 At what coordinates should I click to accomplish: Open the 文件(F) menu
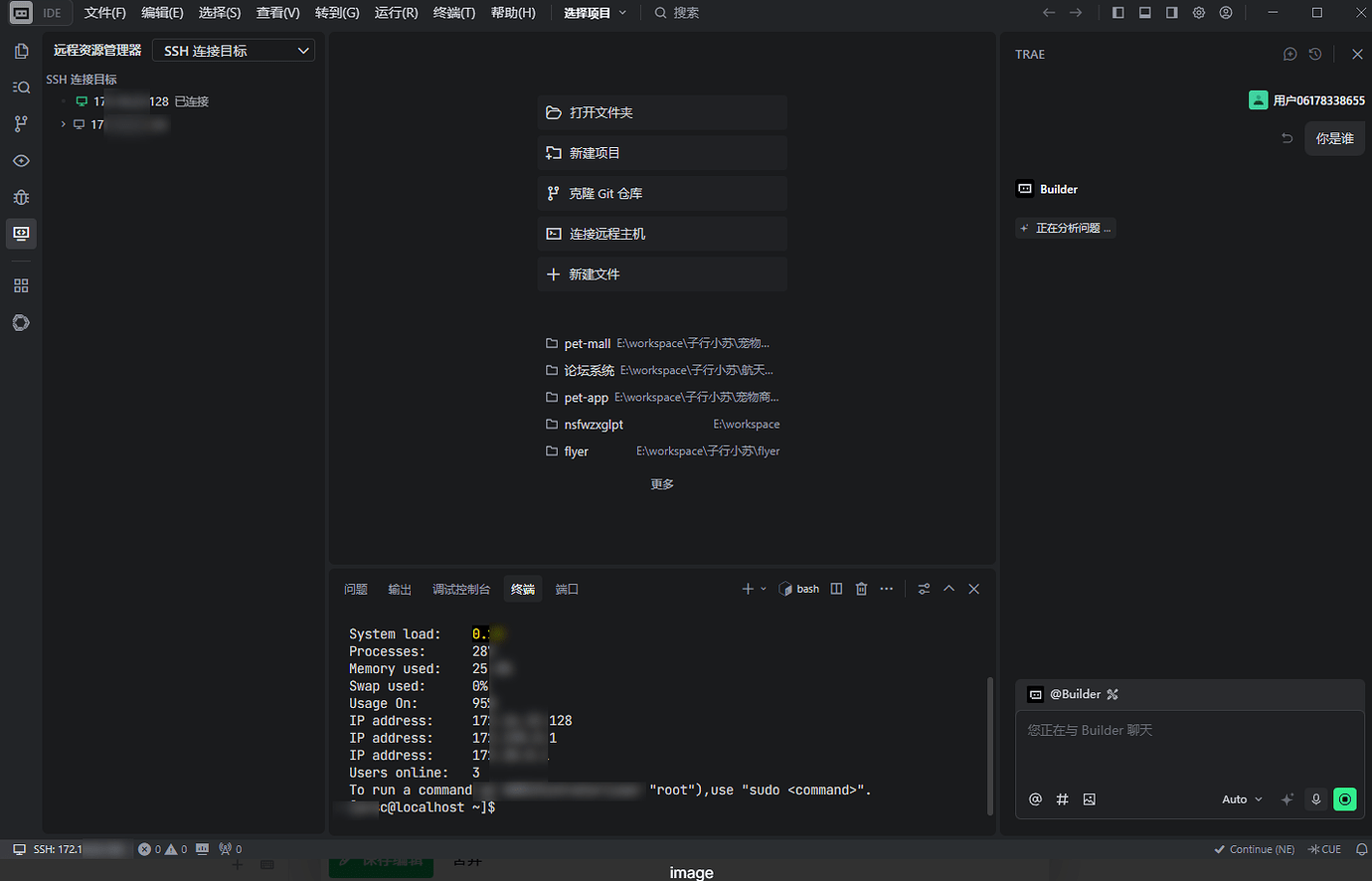coord(104,13)
